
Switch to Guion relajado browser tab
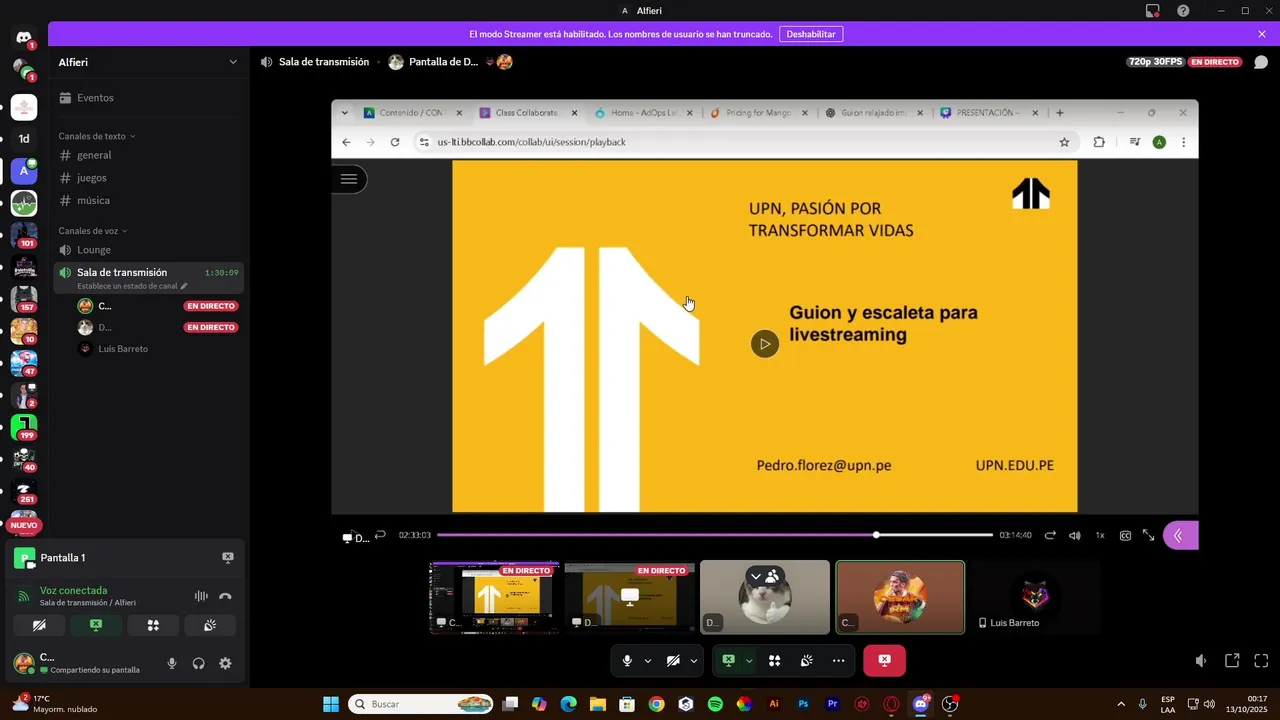pyautogui.click(x=874, y=113)
